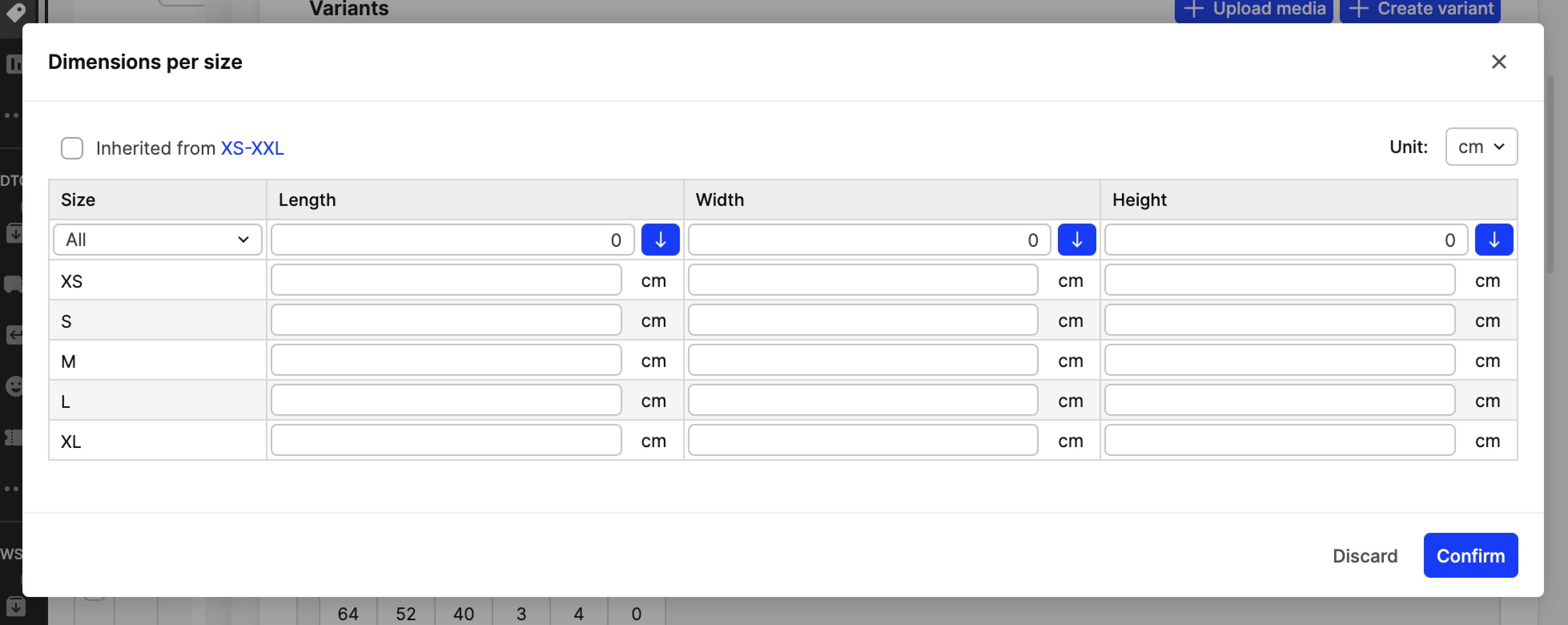The image size is (1568, 625).
Task: Discard the dimension edits
Action: coord(1365,556)
